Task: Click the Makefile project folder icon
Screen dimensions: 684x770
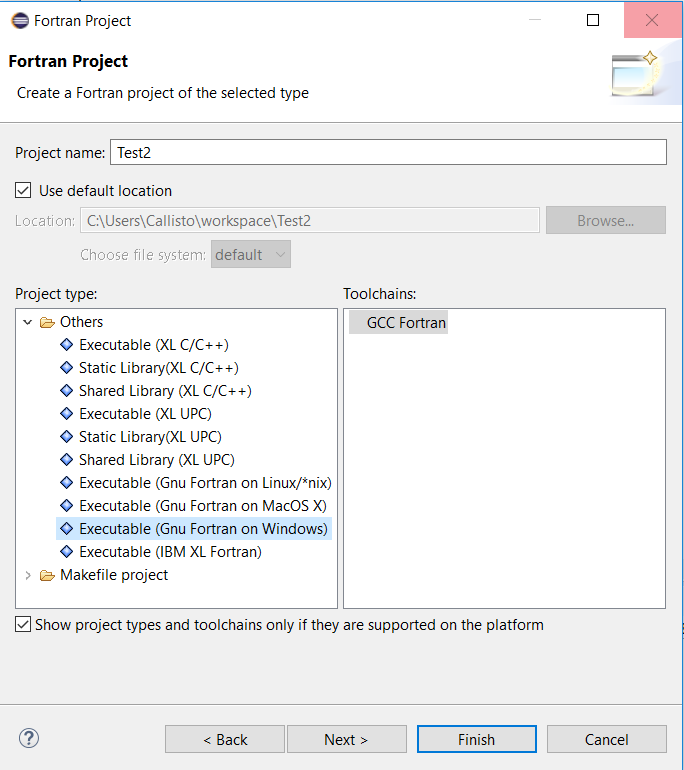Action: click(47, 576)
